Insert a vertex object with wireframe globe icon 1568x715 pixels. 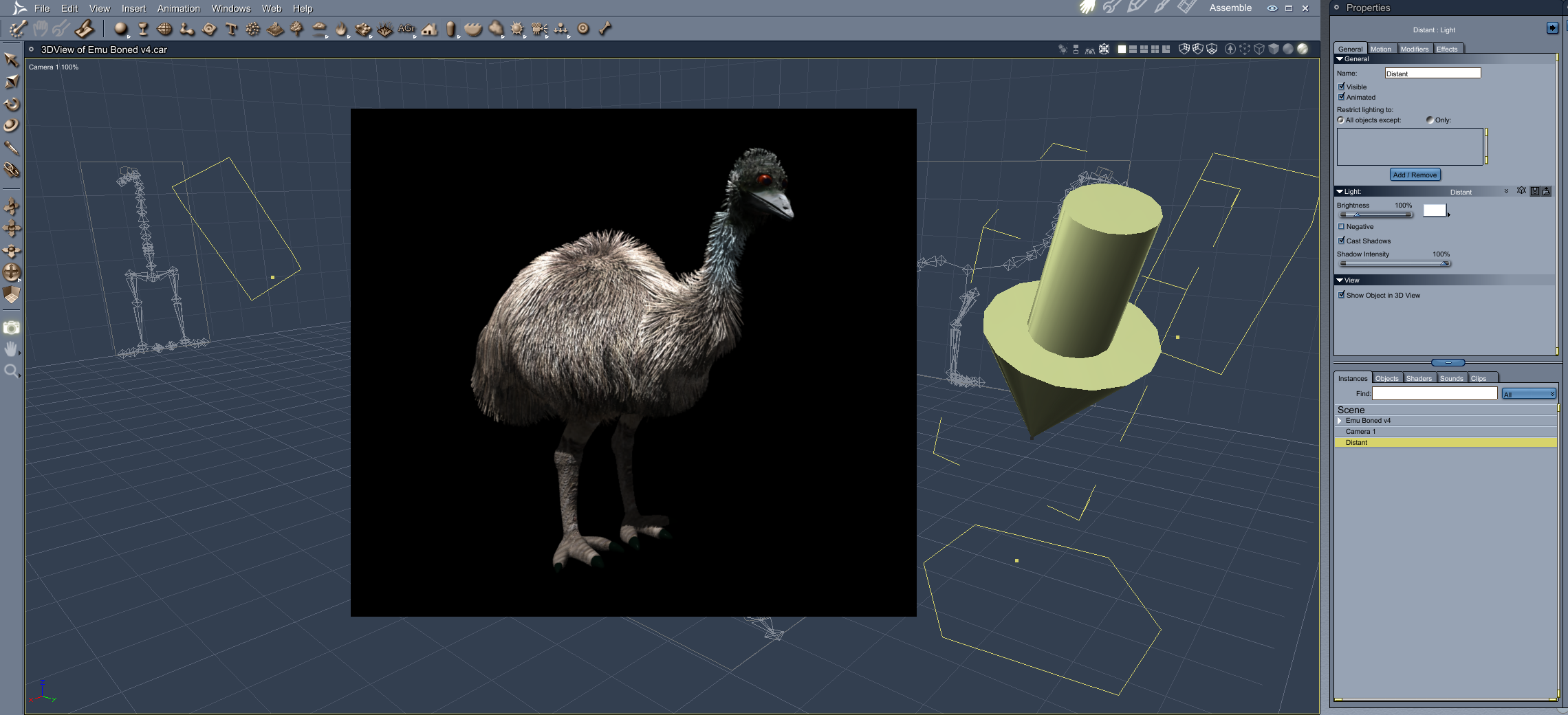point(164,29)
